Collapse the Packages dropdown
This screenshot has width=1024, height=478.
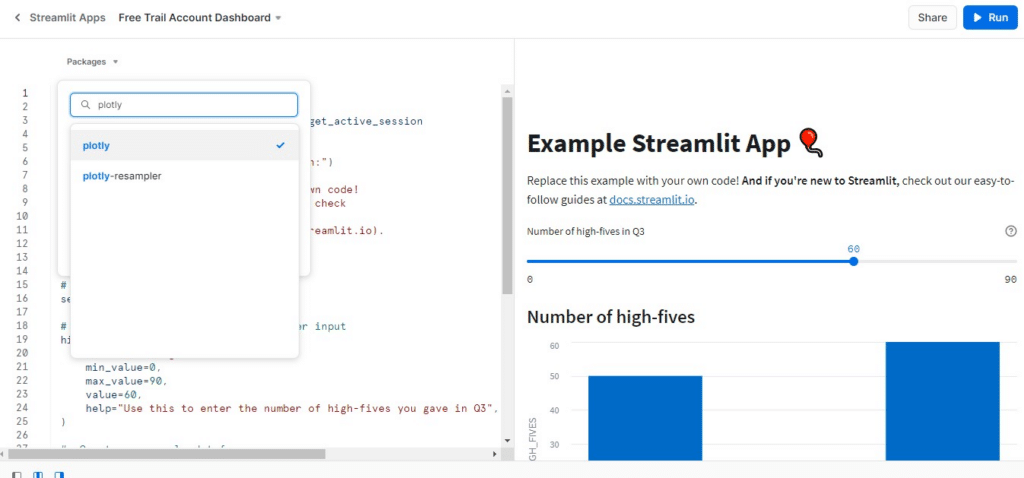tap(92, 61)
